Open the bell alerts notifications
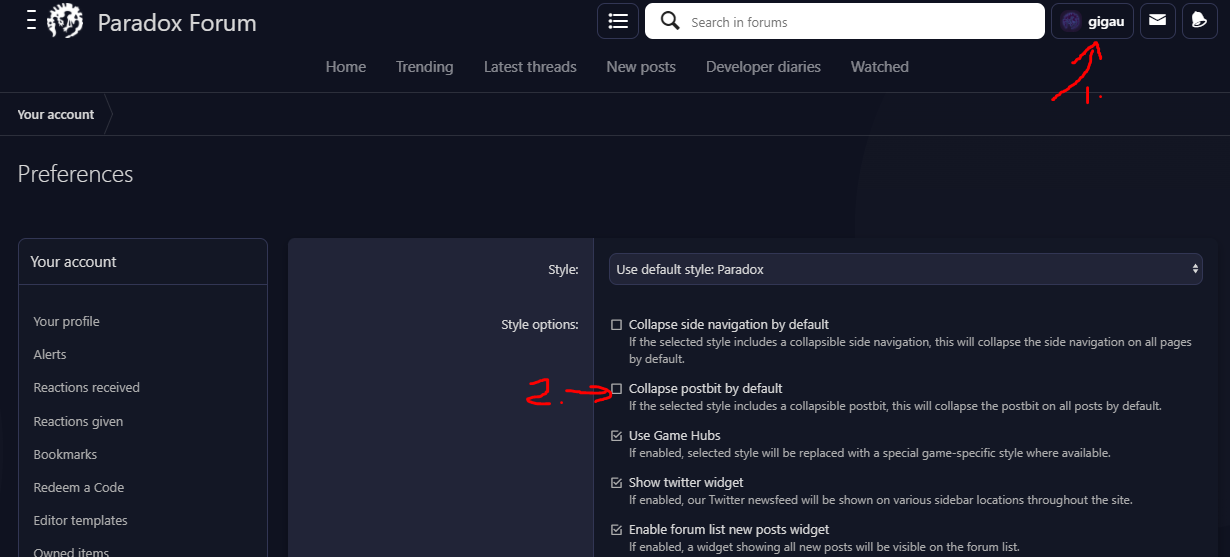 (1199, 21)
